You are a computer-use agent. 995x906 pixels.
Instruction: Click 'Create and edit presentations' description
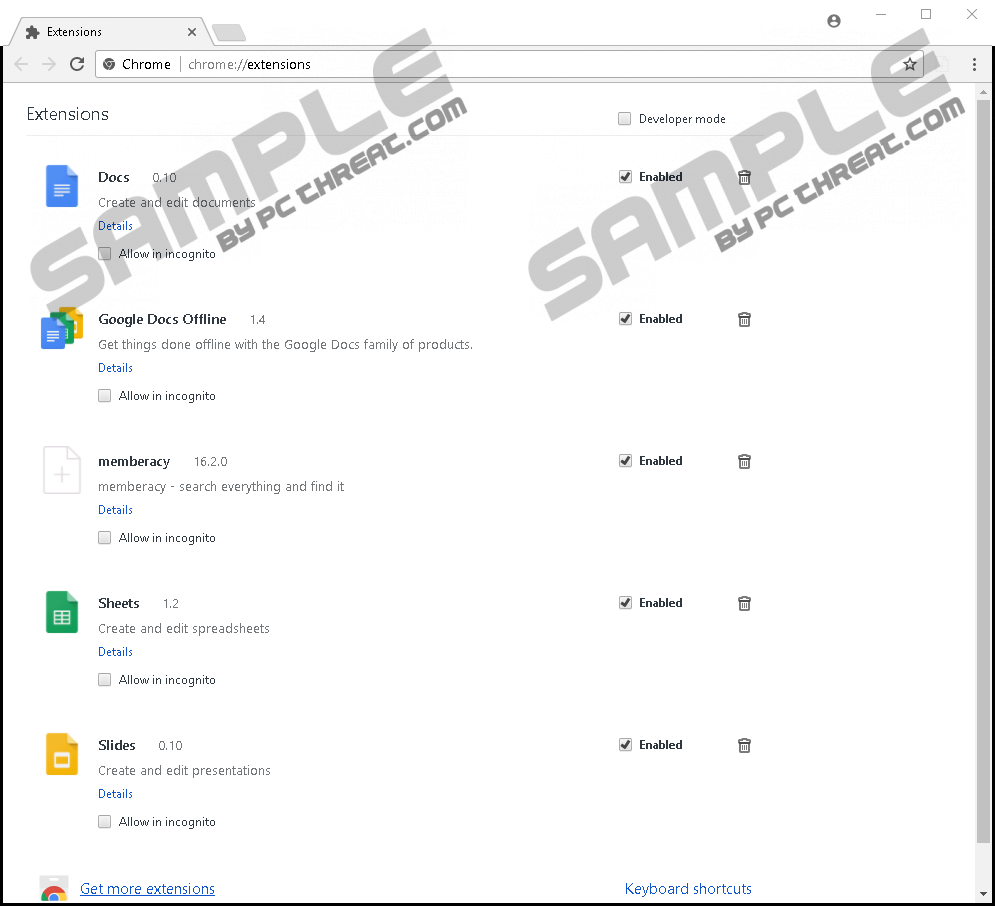(184, 771)
